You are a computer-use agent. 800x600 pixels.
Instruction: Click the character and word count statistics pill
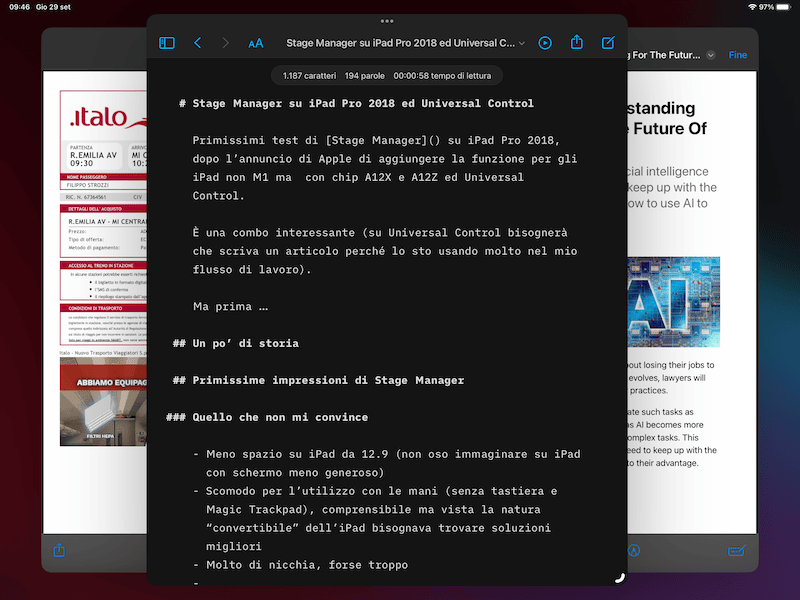tap(387, 76)
